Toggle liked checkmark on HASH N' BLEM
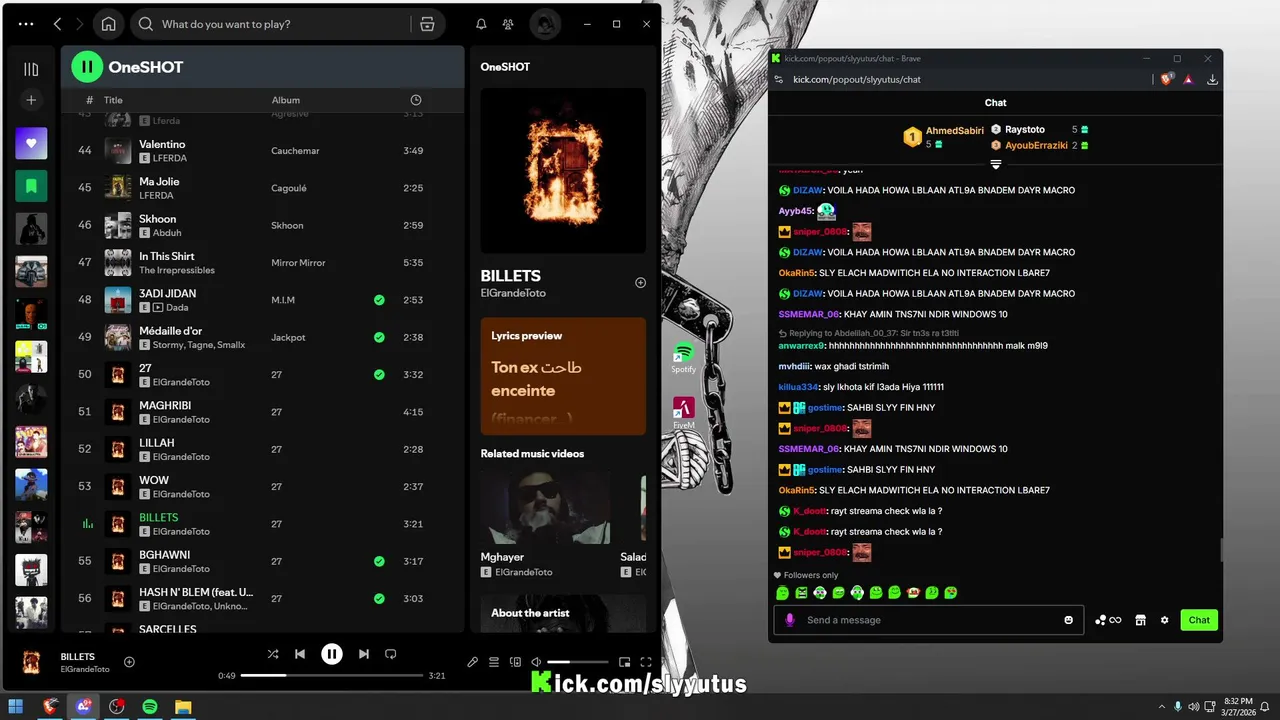This screenshot has width=1280, height=720. 379,599
